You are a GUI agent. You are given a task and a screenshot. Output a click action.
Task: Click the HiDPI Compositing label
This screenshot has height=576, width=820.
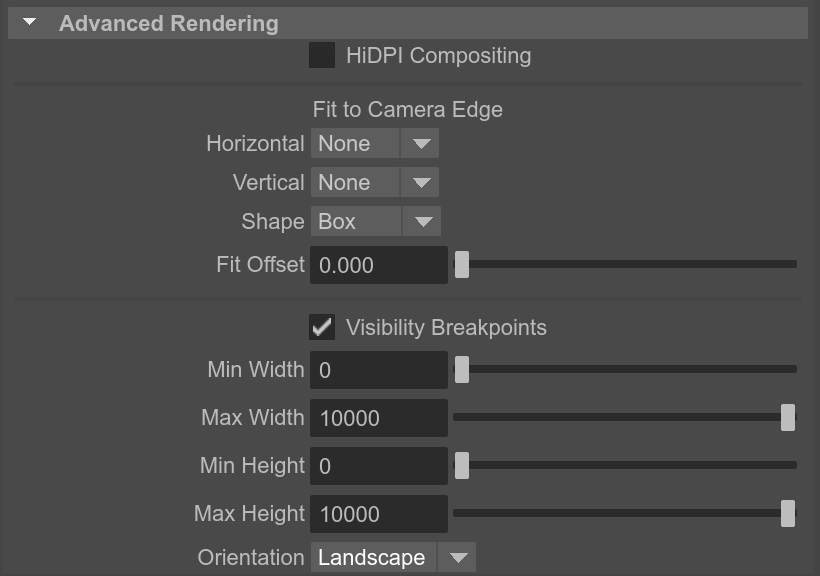[438, 55]
